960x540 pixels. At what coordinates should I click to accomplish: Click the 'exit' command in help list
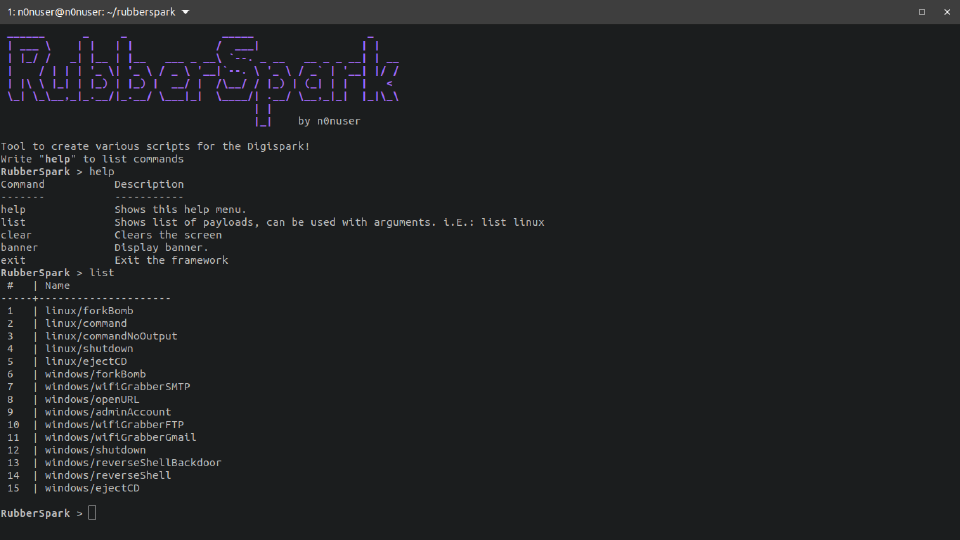point(13,260)
